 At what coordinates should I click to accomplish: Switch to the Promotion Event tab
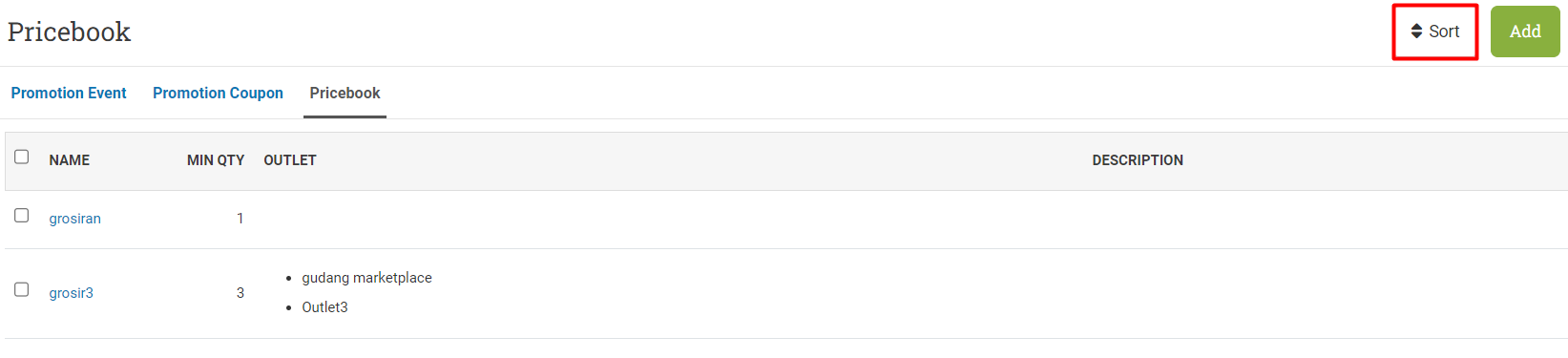coord(69,93)
